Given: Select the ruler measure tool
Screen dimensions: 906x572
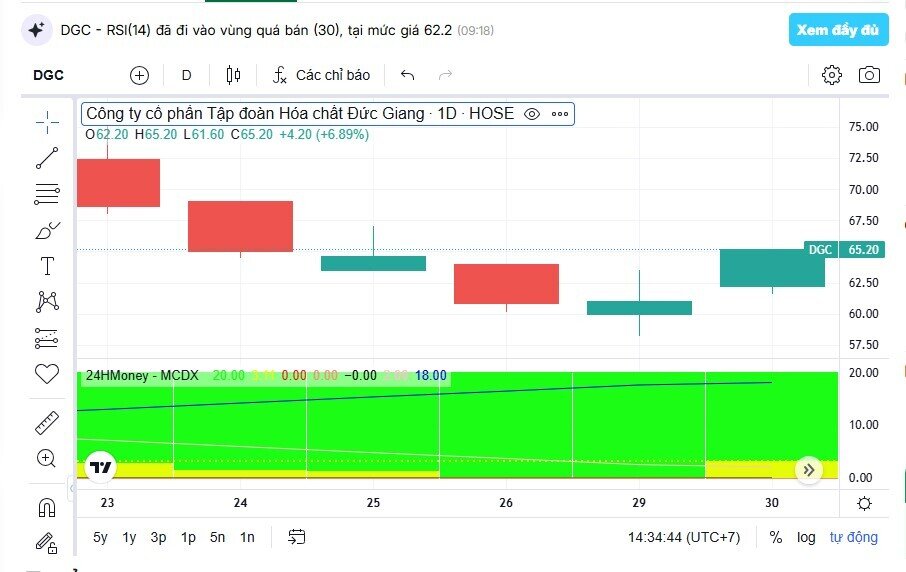Looking at the screenshot, I should click(47, 422).
